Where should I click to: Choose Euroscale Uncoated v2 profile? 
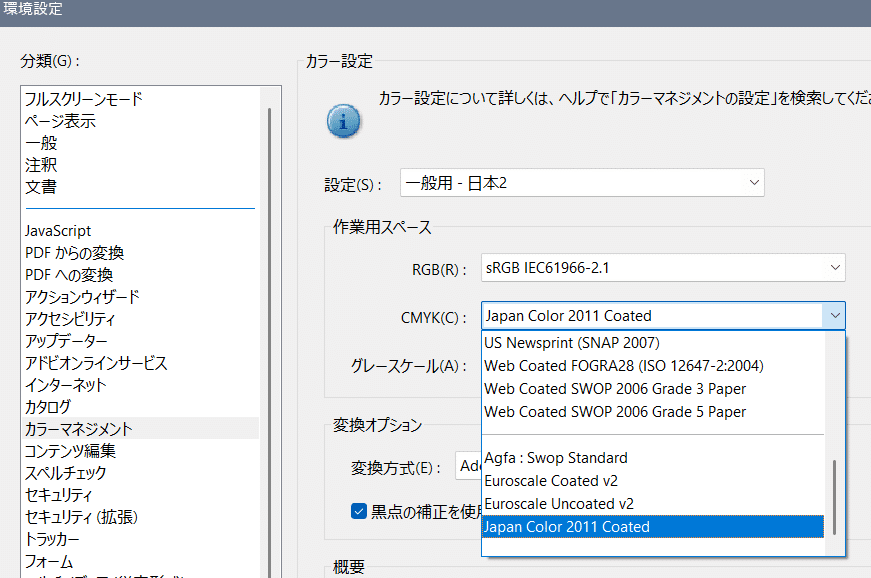coord(653,504)
